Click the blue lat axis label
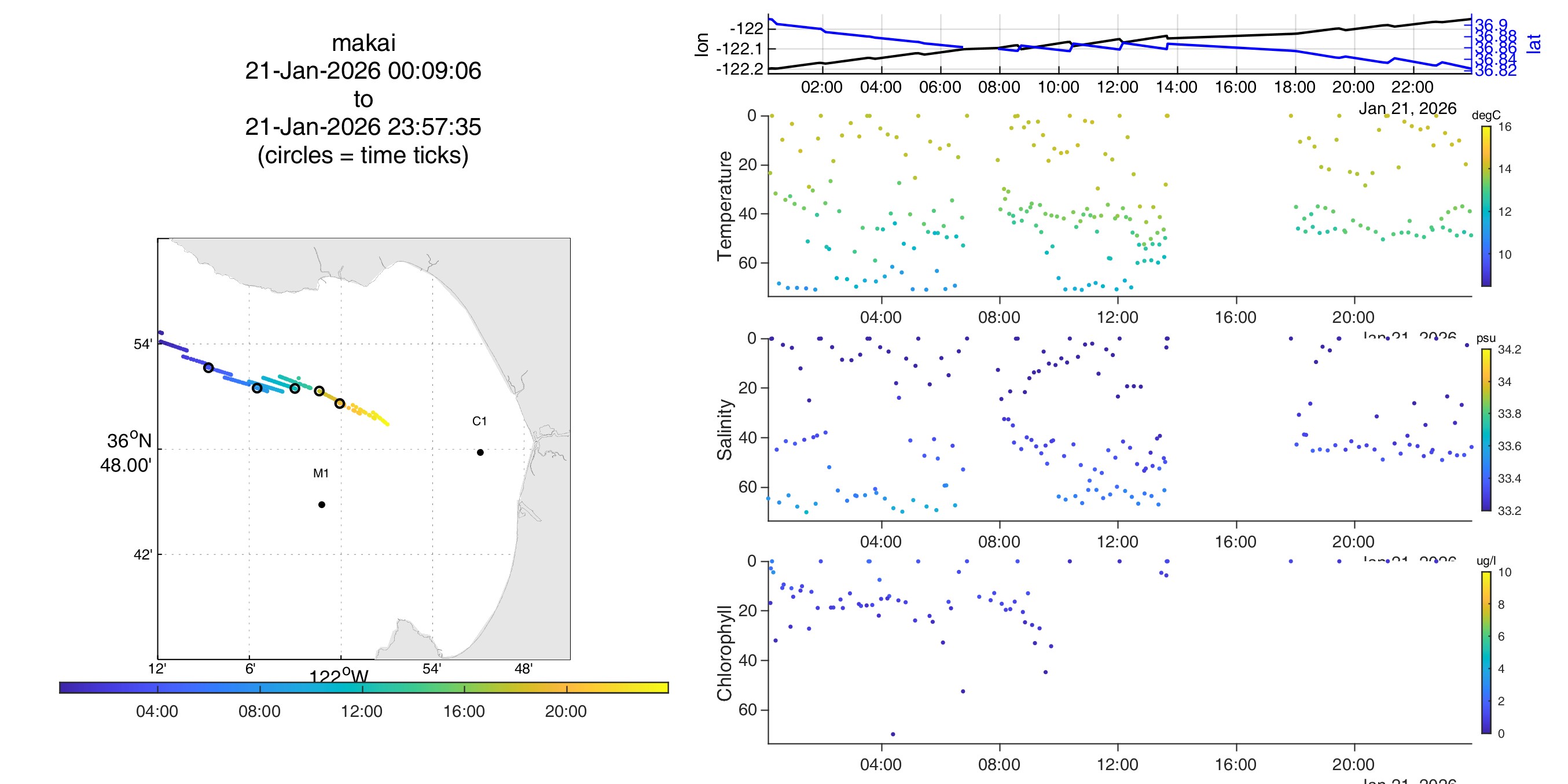 point(1534,44)
